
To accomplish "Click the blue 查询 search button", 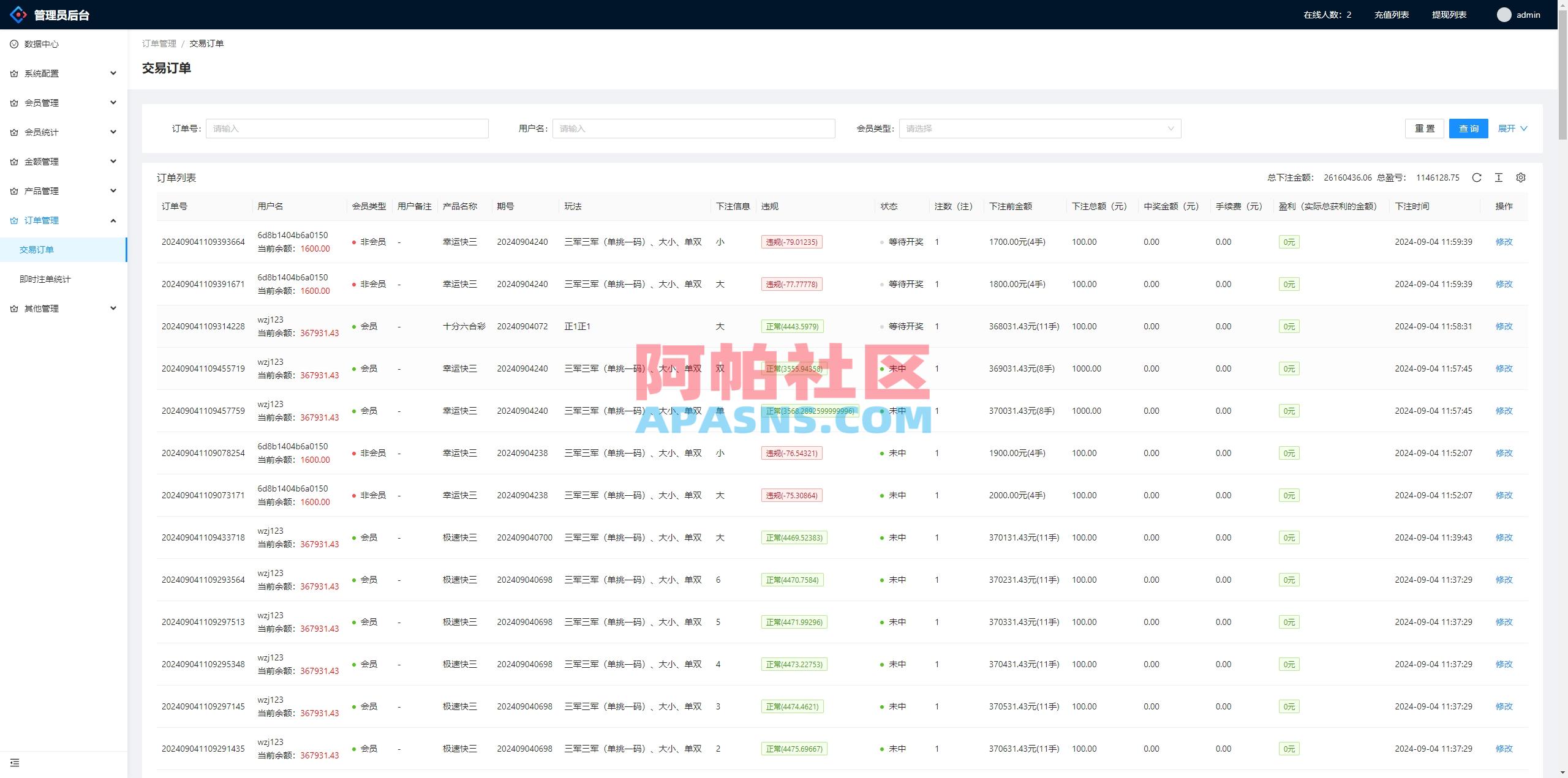I will point(1468,129).
